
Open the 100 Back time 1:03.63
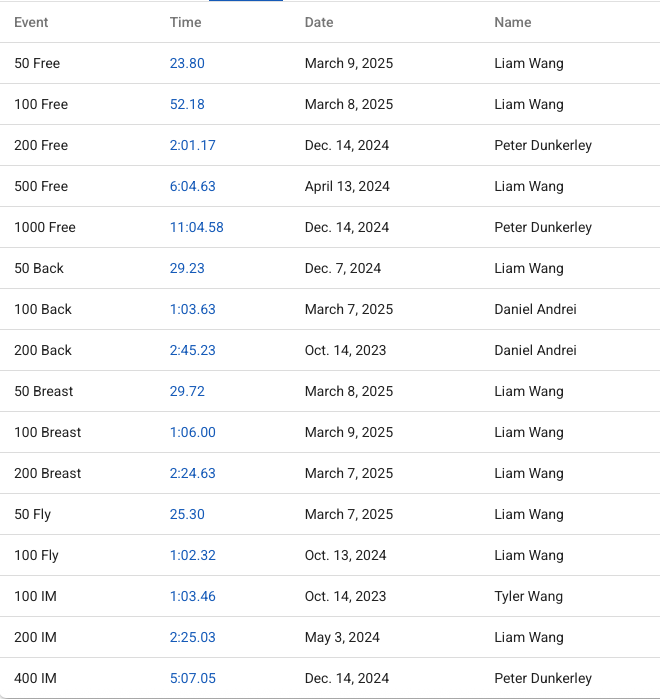tap(192, 309)
